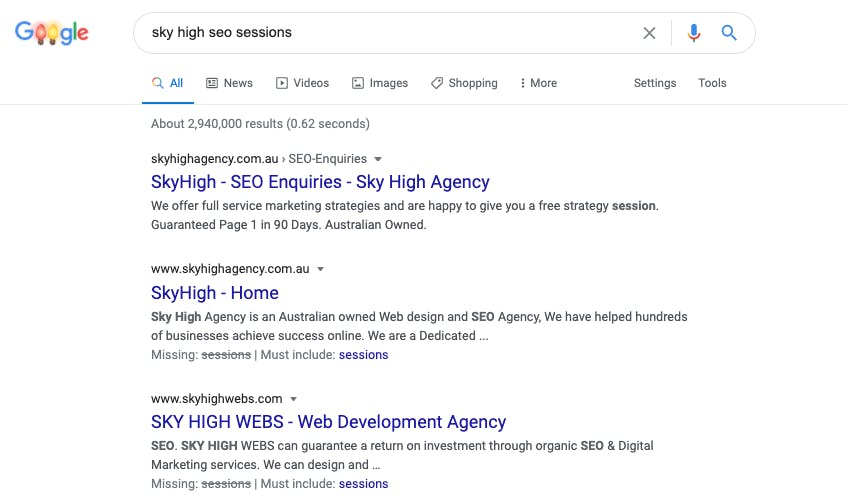Switch to the Videos tab
847x498 pixels.
click(302, 83)
